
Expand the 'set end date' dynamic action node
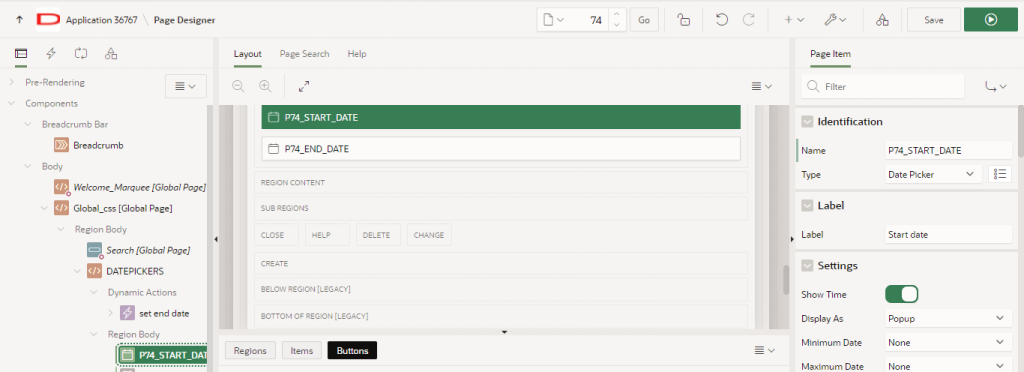click(x=110, y=313)
